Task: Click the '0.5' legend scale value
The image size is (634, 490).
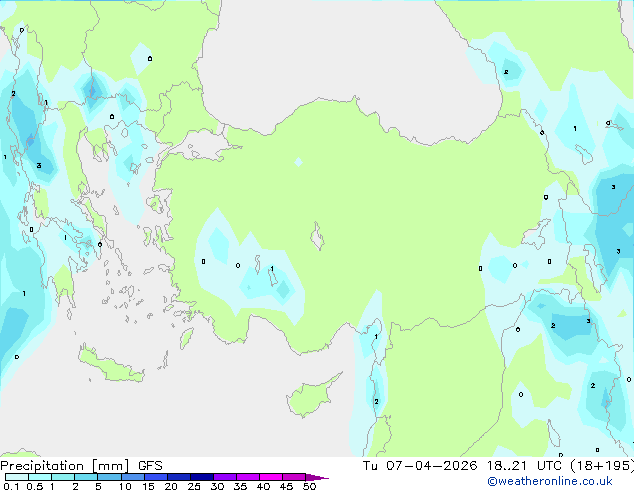Action: [x=34, y=486]
